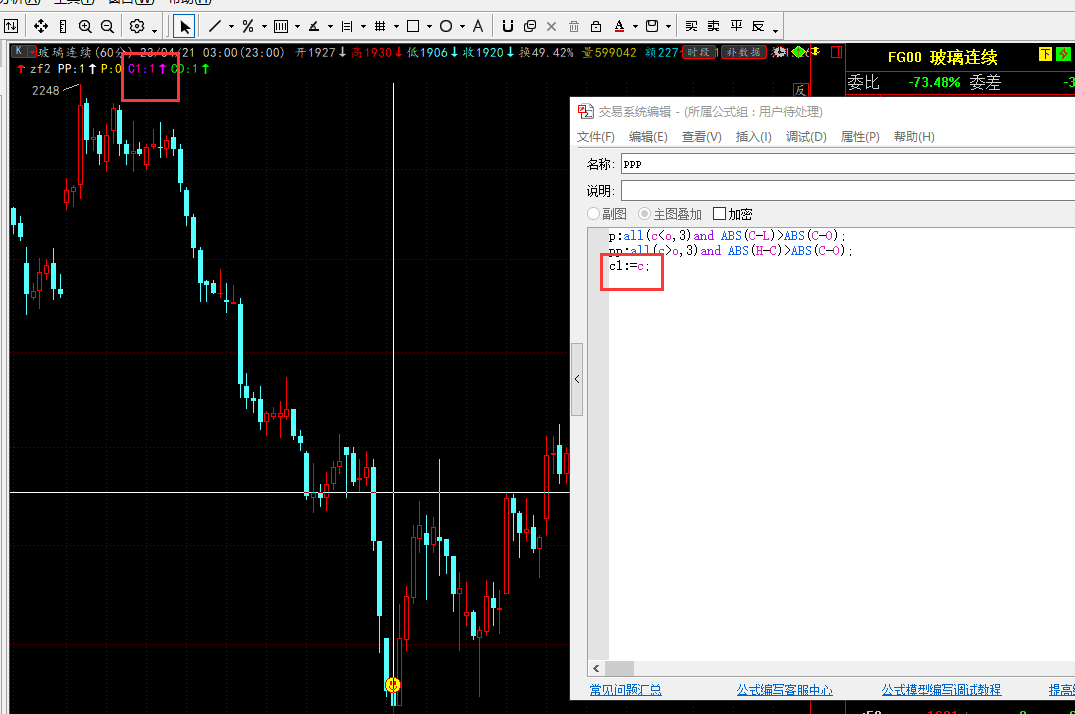Image resolution: width=1075 pixels, height=714 pixels.
Task: Expand the rectangle tool dropdown arrow
Action: [x=429, y=27]
